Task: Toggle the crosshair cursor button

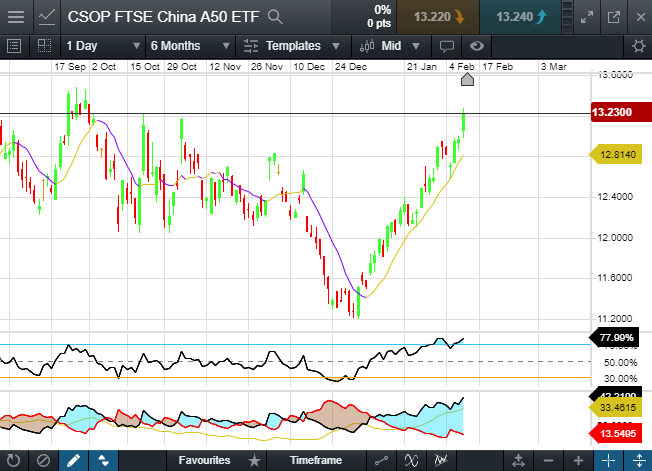Action: pyautogui.click(x=608, y=461)
